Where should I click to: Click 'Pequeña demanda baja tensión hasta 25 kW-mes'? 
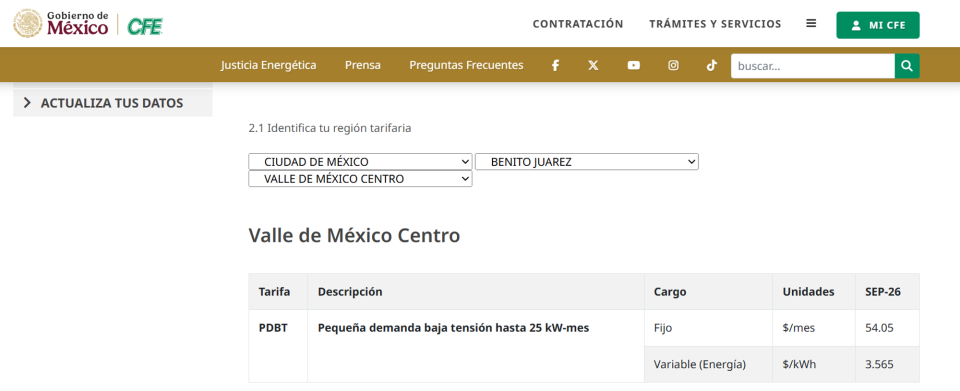(453, 328)
